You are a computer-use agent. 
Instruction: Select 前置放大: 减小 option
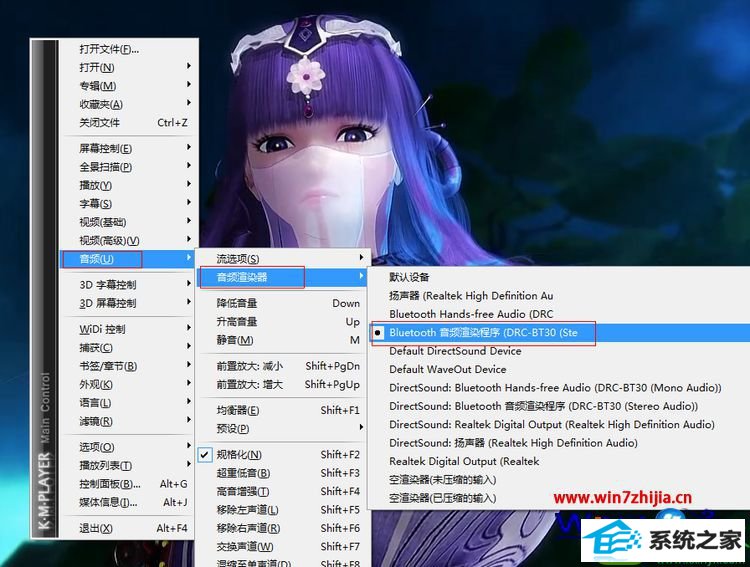[282, 366]
